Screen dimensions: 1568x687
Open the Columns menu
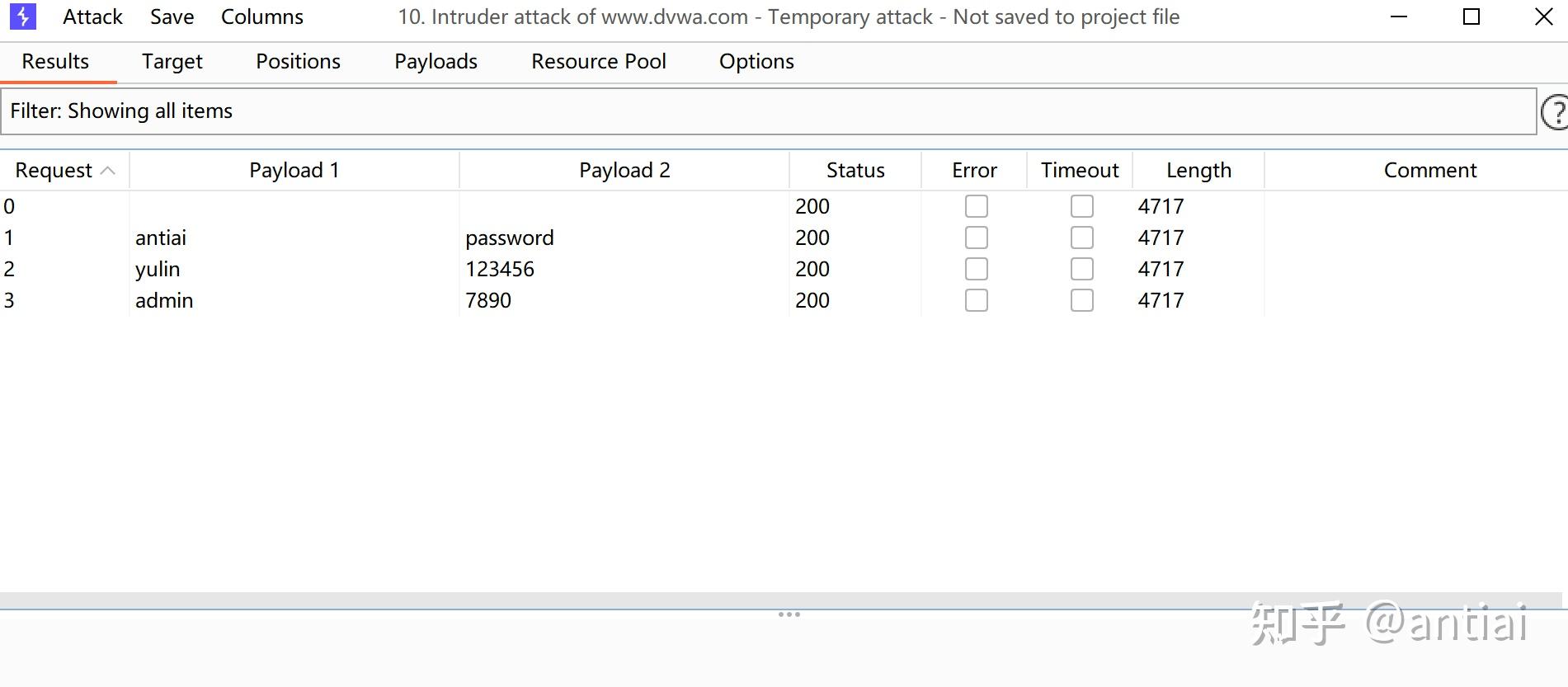pos(262,16)
